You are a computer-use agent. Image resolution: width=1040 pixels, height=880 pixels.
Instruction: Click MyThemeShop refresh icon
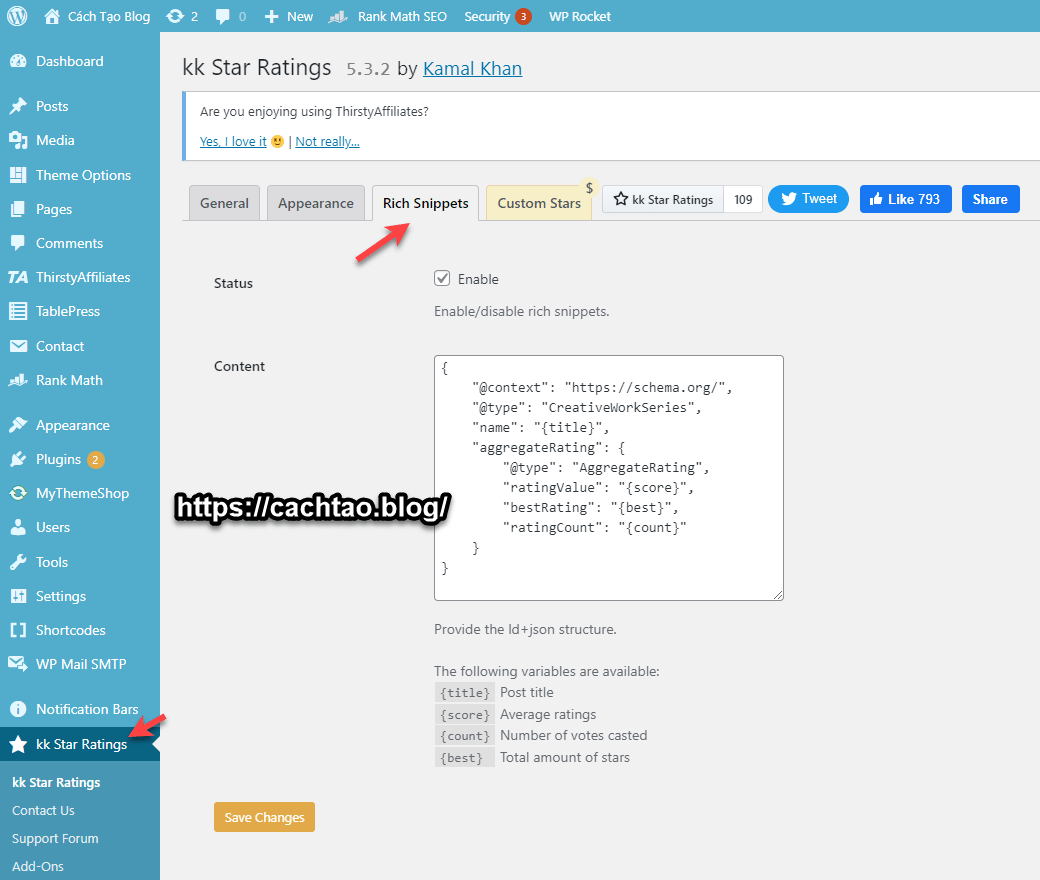(18, 493)
